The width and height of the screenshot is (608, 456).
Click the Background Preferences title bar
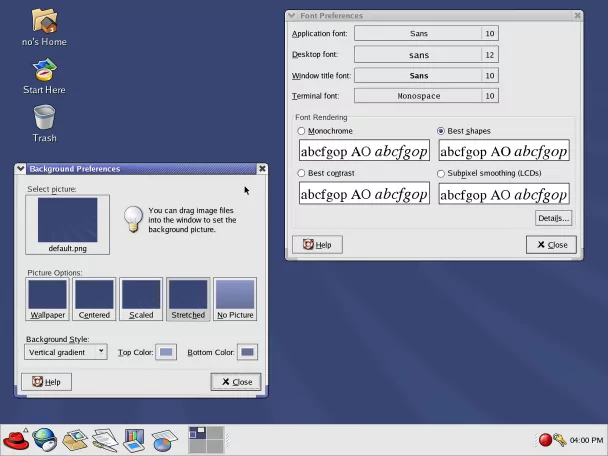tap(141, 169)
